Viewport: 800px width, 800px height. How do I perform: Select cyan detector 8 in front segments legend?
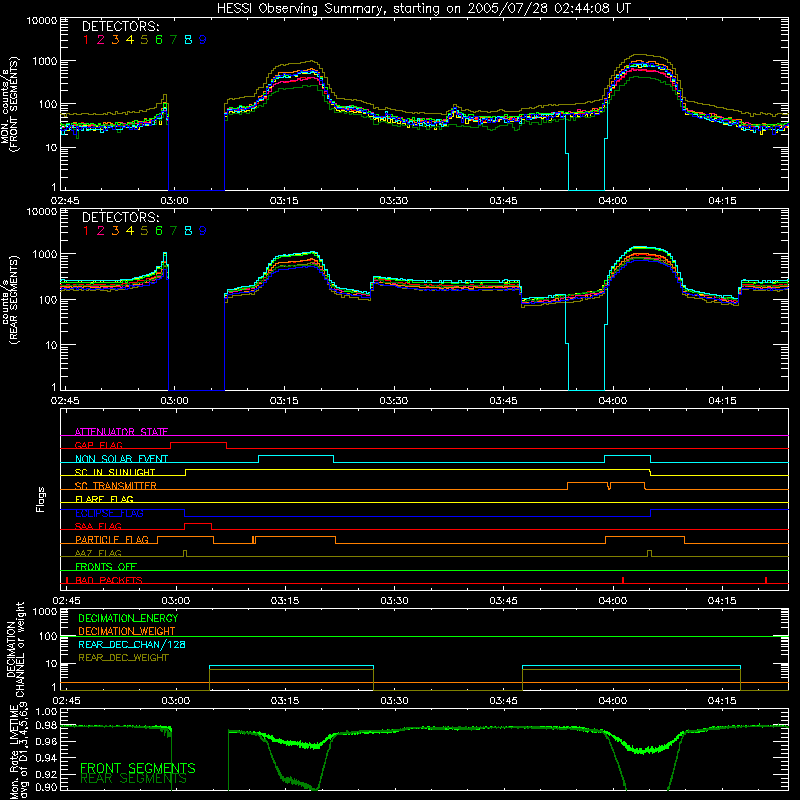click(x=188, y=40)
